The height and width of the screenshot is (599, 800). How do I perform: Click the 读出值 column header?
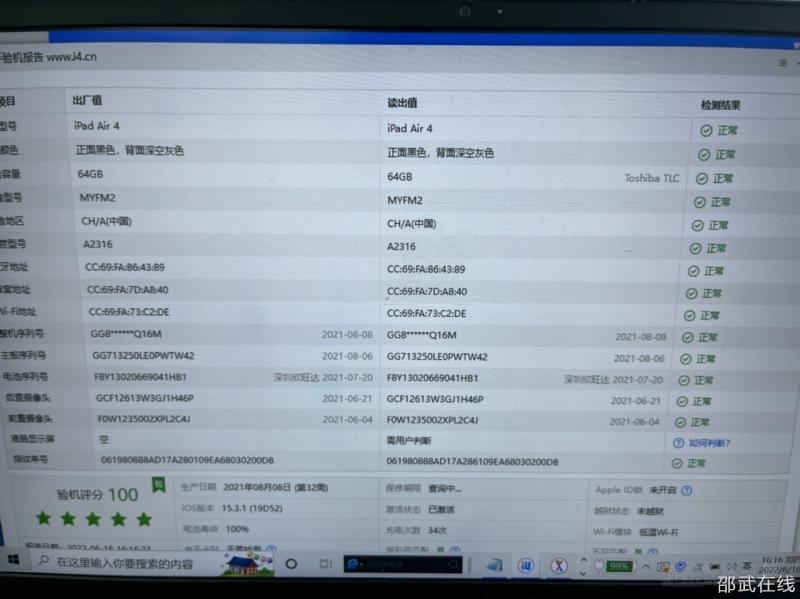[x=402, y=103]
